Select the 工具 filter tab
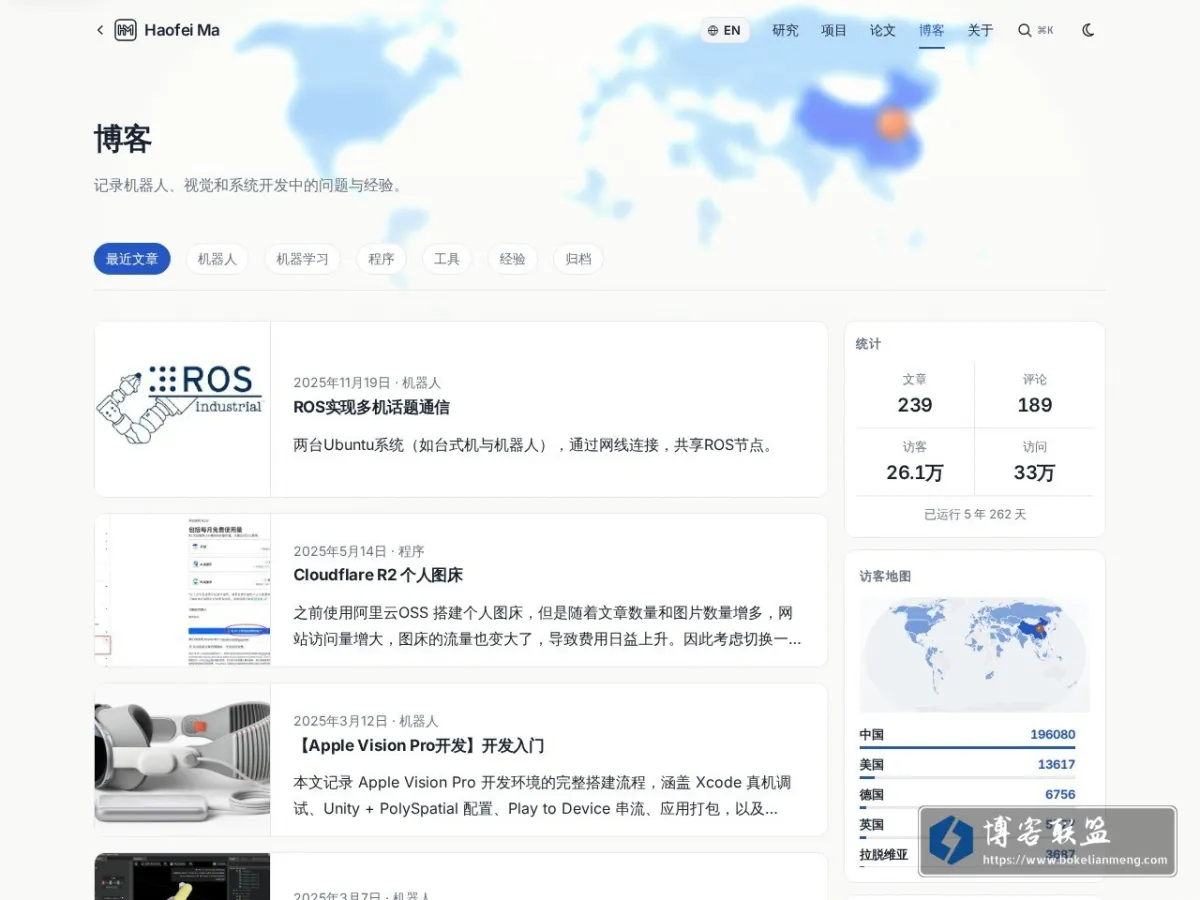 coord(447,259)
